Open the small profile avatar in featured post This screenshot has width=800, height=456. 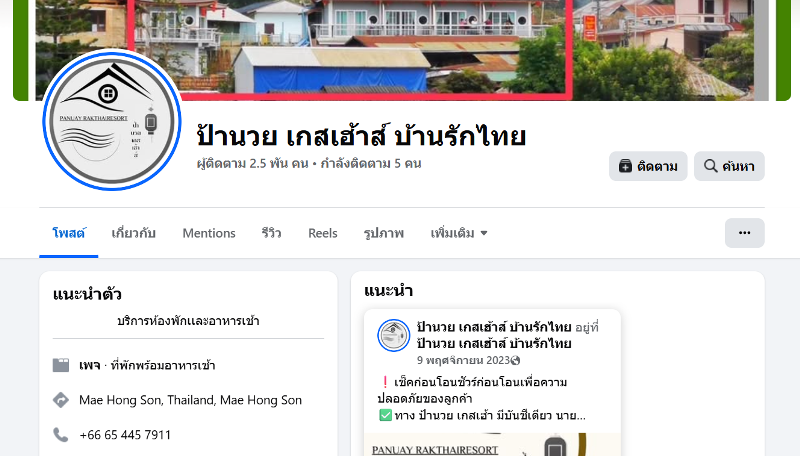pyautogui.click(x=393, y=336)
